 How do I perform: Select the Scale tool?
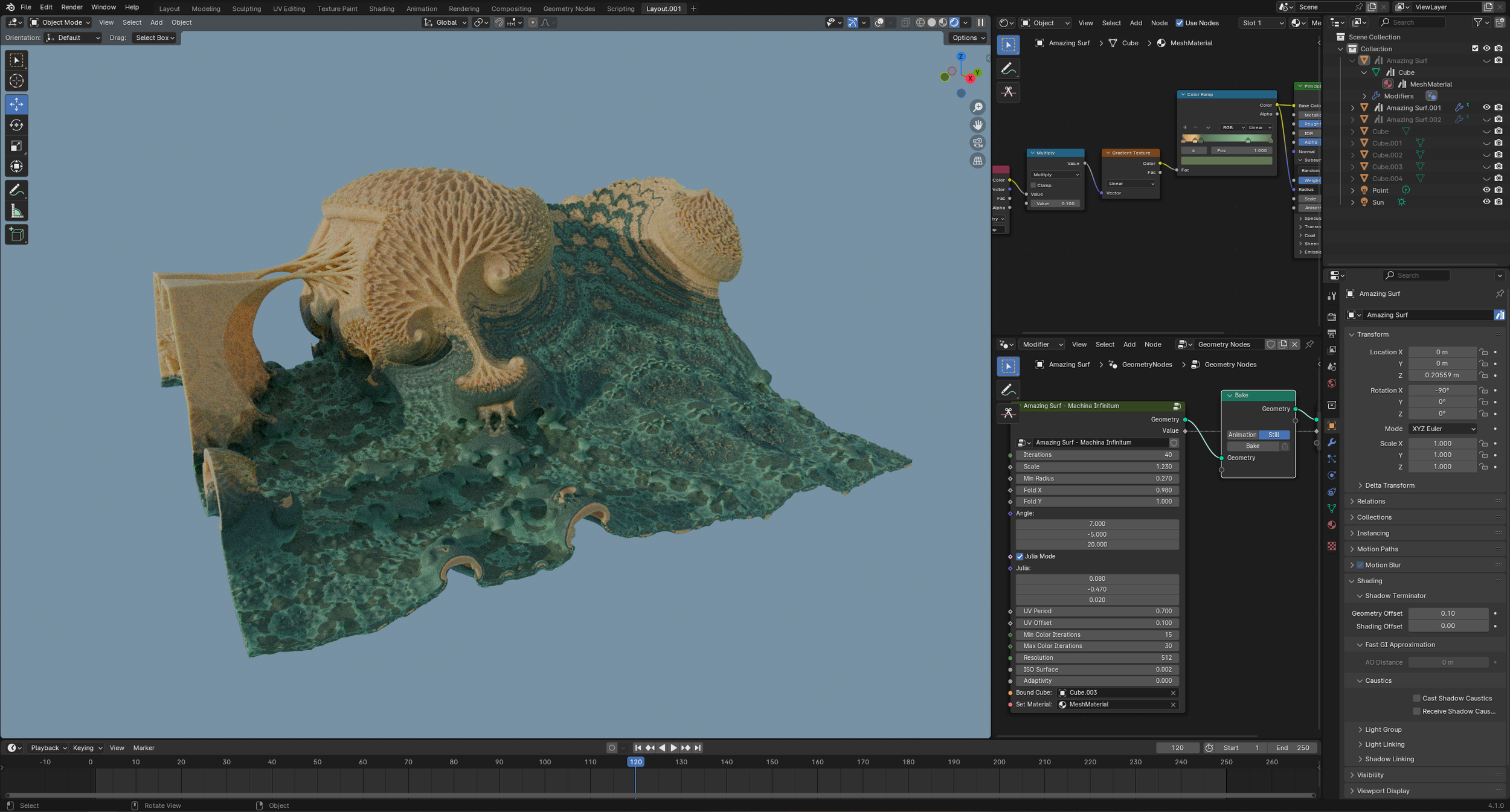[x=16, y=145]
